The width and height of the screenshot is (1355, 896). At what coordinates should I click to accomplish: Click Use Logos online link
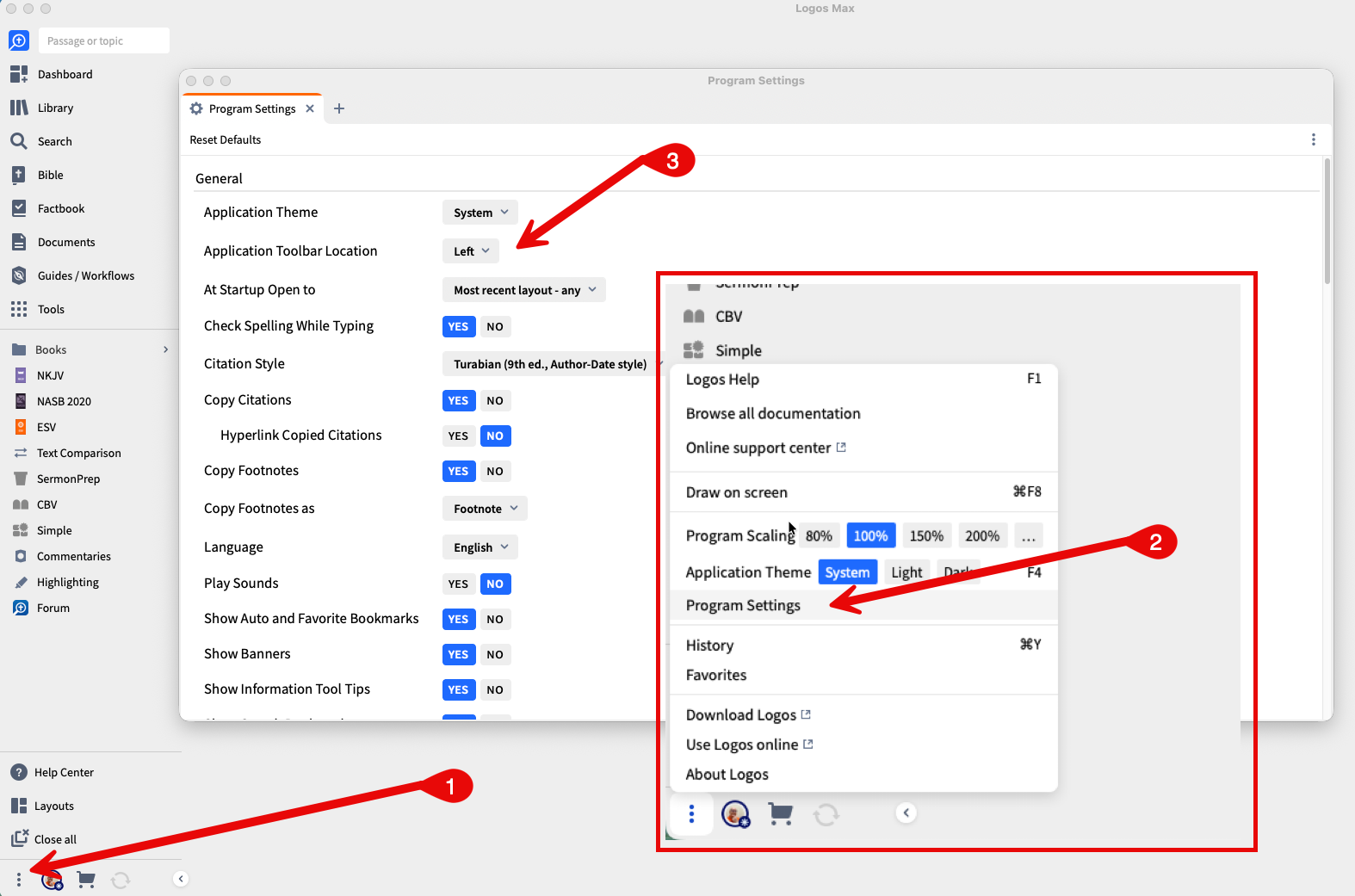click(749, 745)
